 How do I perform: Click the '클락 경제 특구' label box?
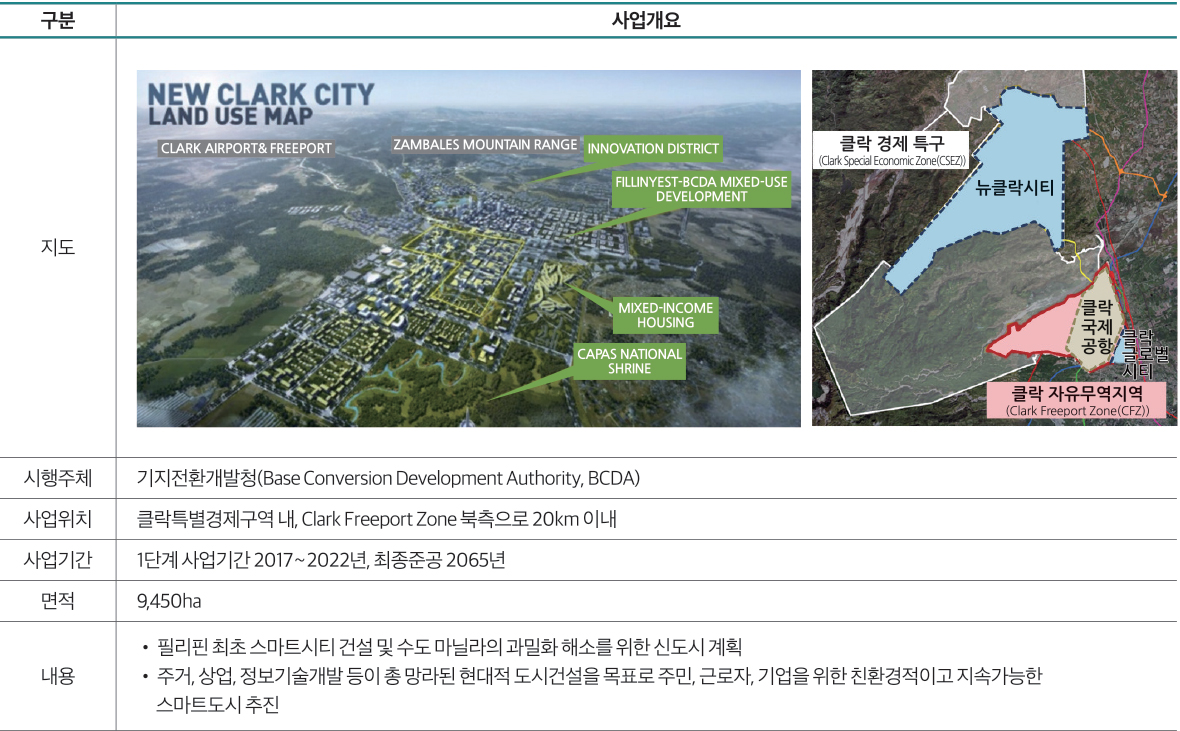click(x=892, y=150)
